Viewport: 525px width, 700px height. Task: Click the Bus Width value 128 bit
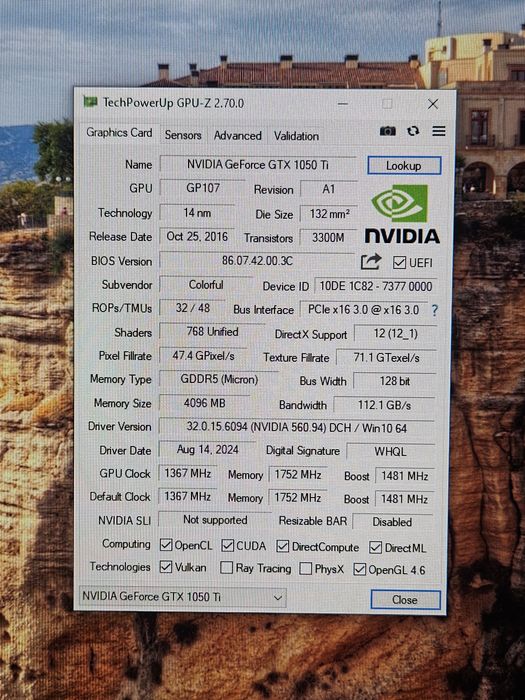point(395,381)
